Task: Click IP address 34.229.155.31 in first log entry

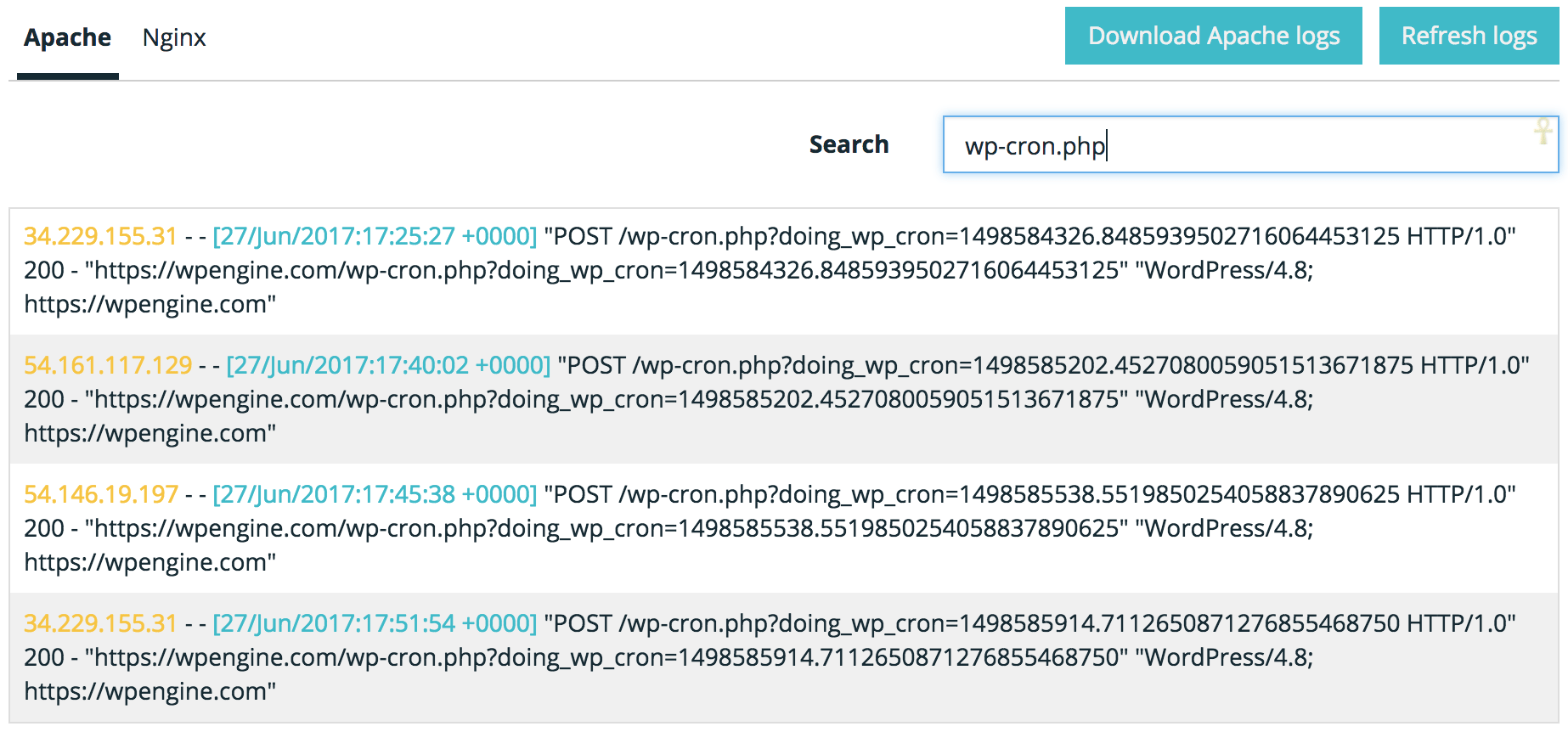Action: click(100, 236)
